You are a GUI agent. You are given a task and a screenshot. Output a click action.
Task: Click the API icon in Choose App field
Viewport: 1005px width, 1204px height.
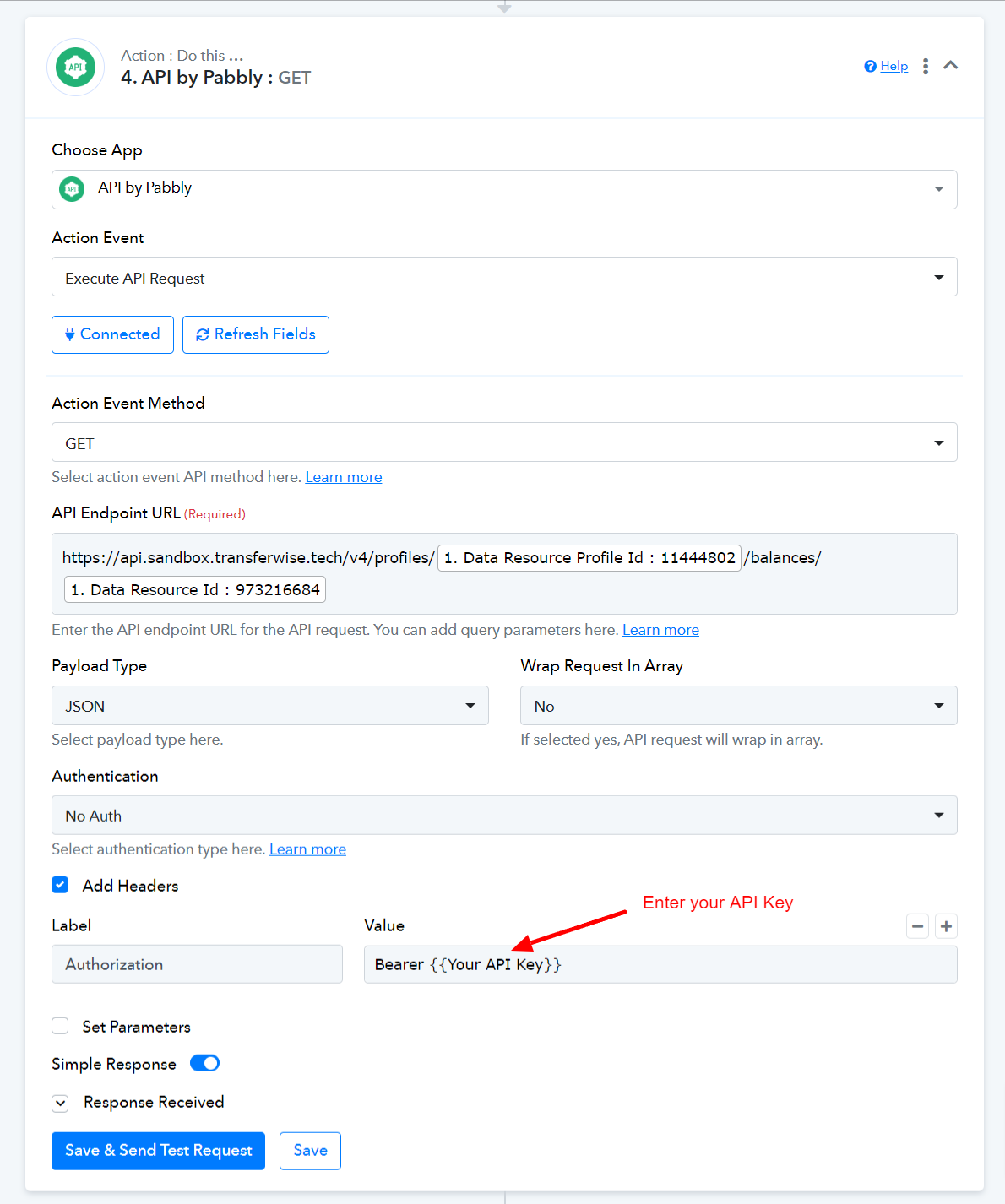[72, 189]
